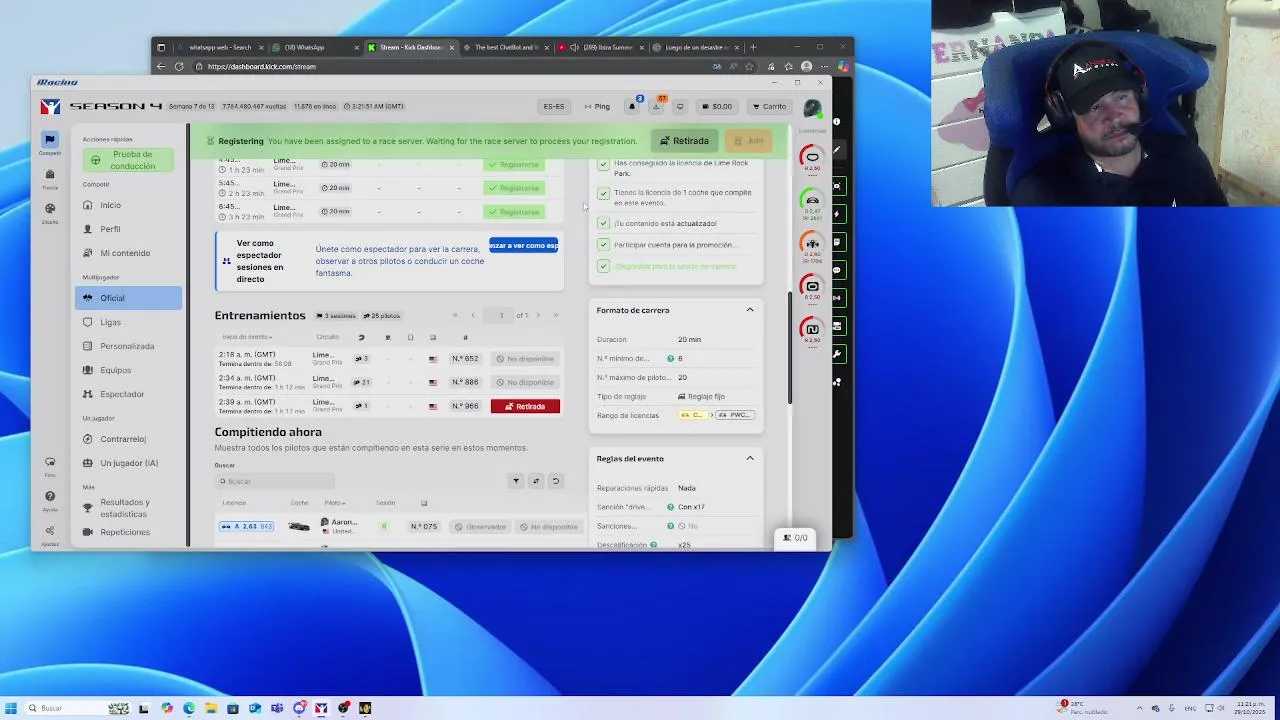Open Ayuda question mark icon
Viewport: 1280px width, 720px height.
[x=49, y=496]
